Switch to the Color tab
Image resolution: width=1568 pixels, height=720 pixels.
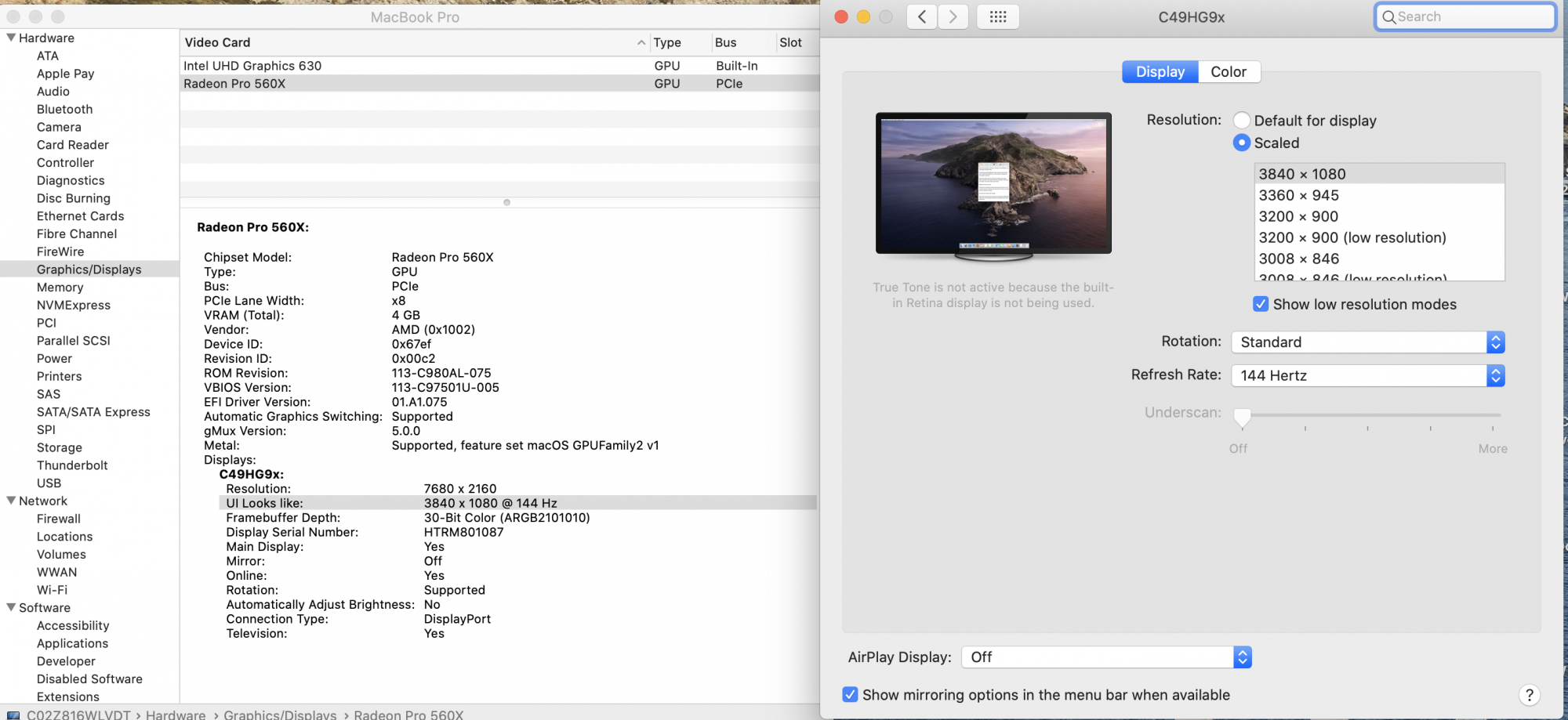click(x=1229, y=72)
